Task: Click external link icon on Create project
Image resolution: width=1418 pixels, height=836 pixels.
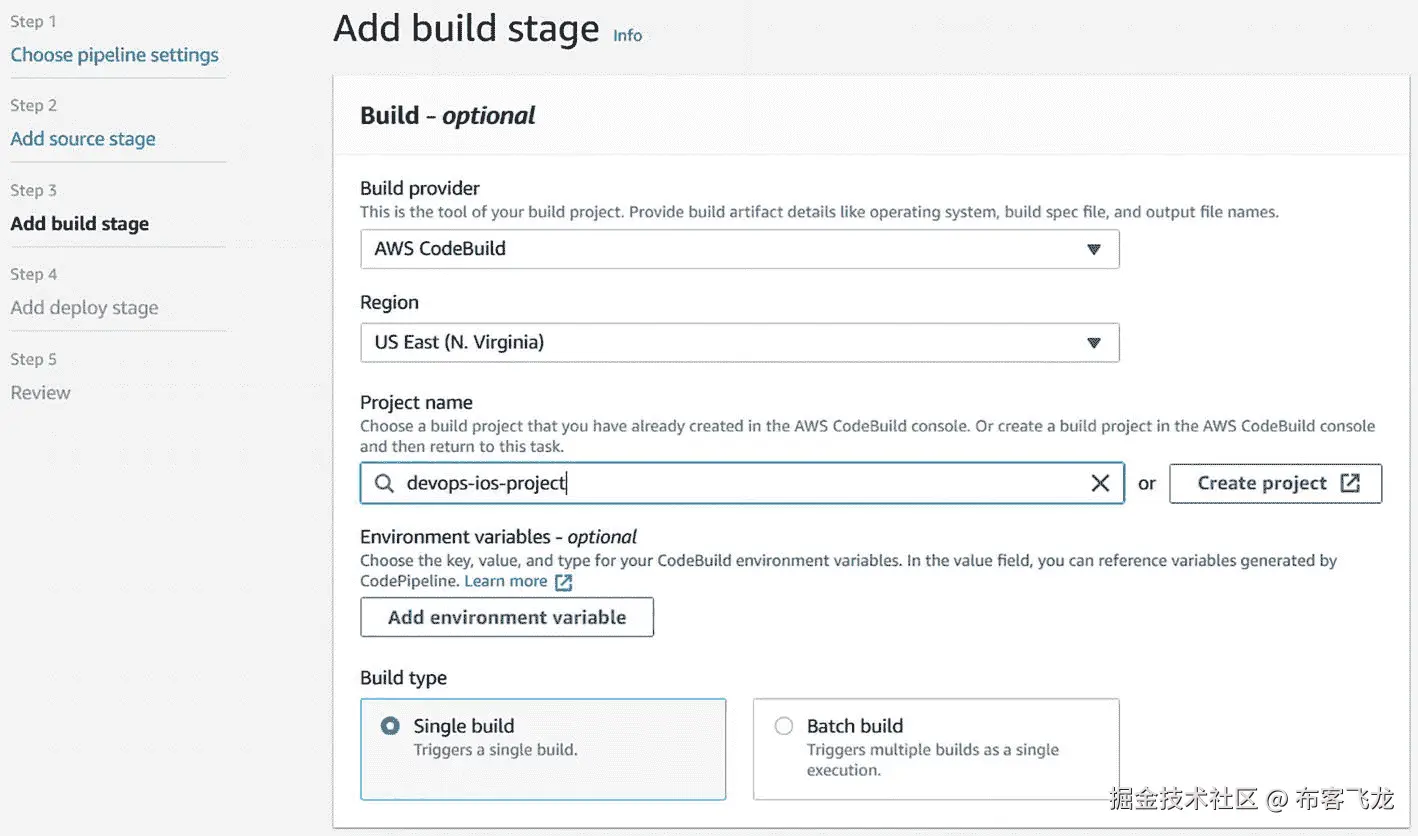Action: point(1350,484)
